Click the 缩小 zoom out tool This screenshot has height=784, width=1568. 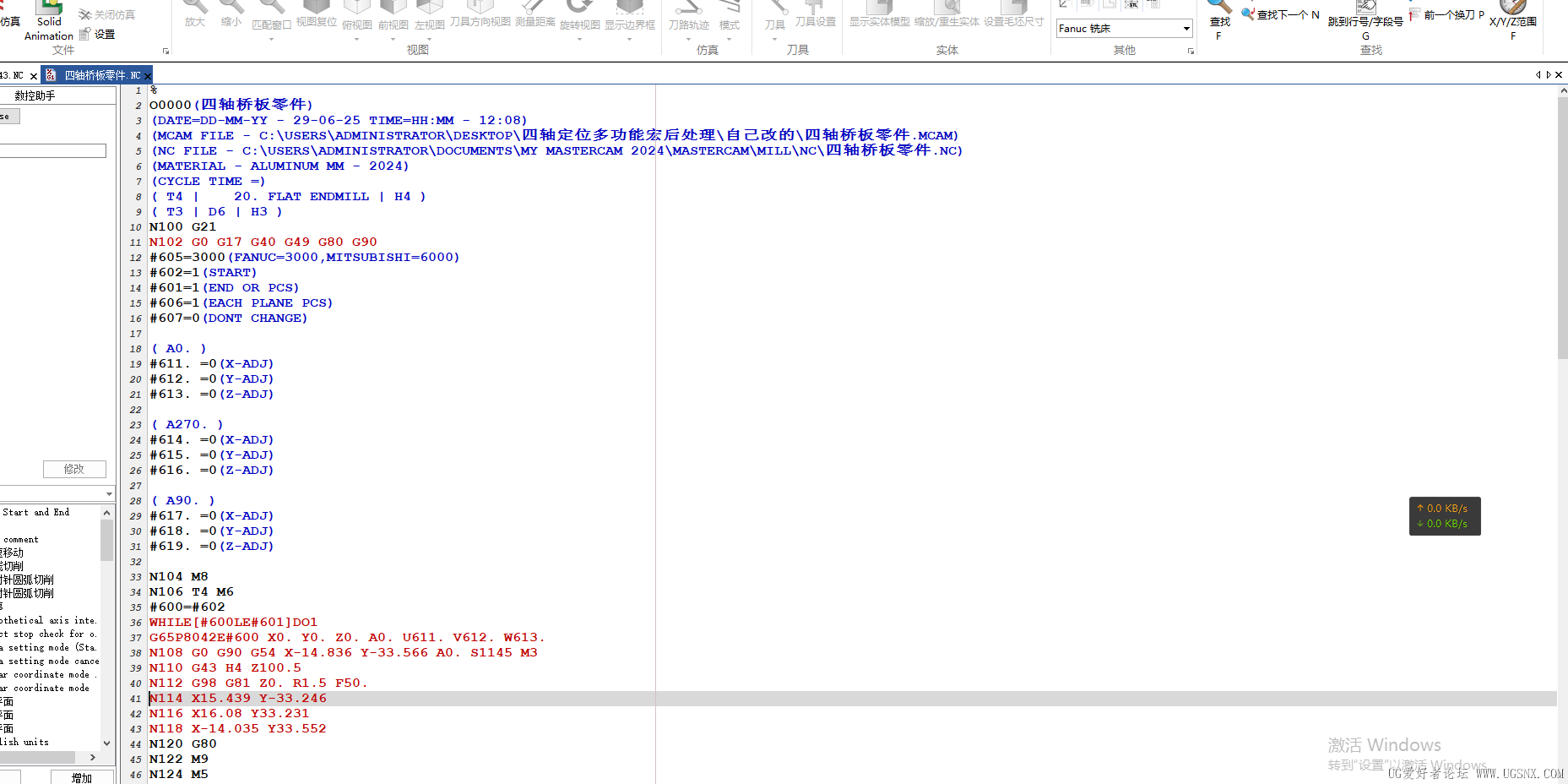pos(231,15)
